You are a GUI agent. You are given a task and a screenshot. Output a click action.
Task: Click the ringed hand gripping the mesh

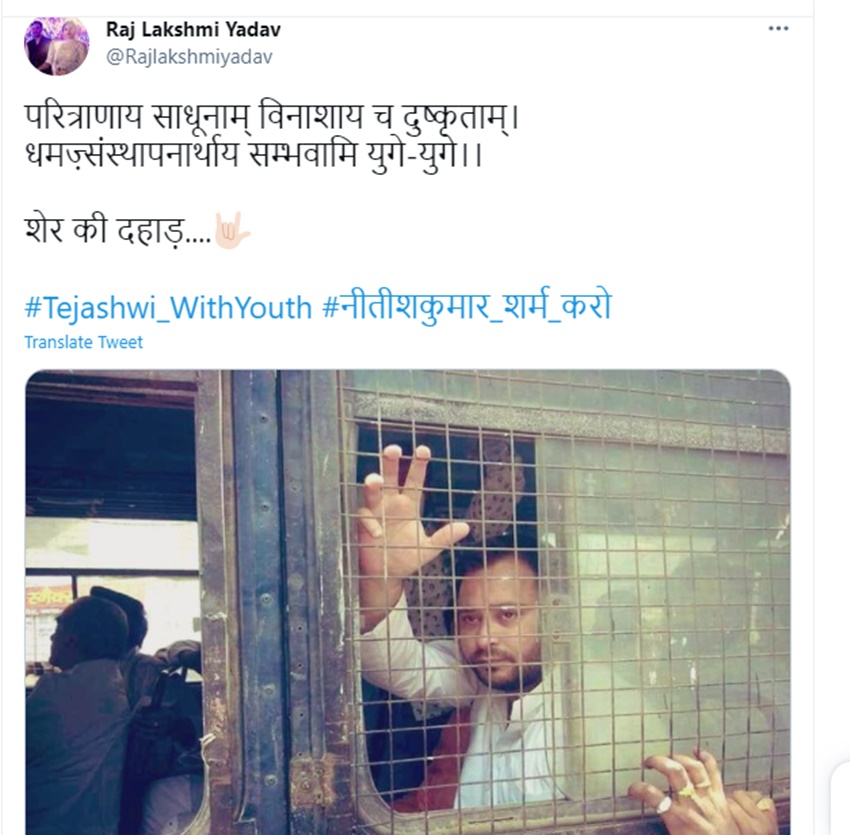pos(705,794)
